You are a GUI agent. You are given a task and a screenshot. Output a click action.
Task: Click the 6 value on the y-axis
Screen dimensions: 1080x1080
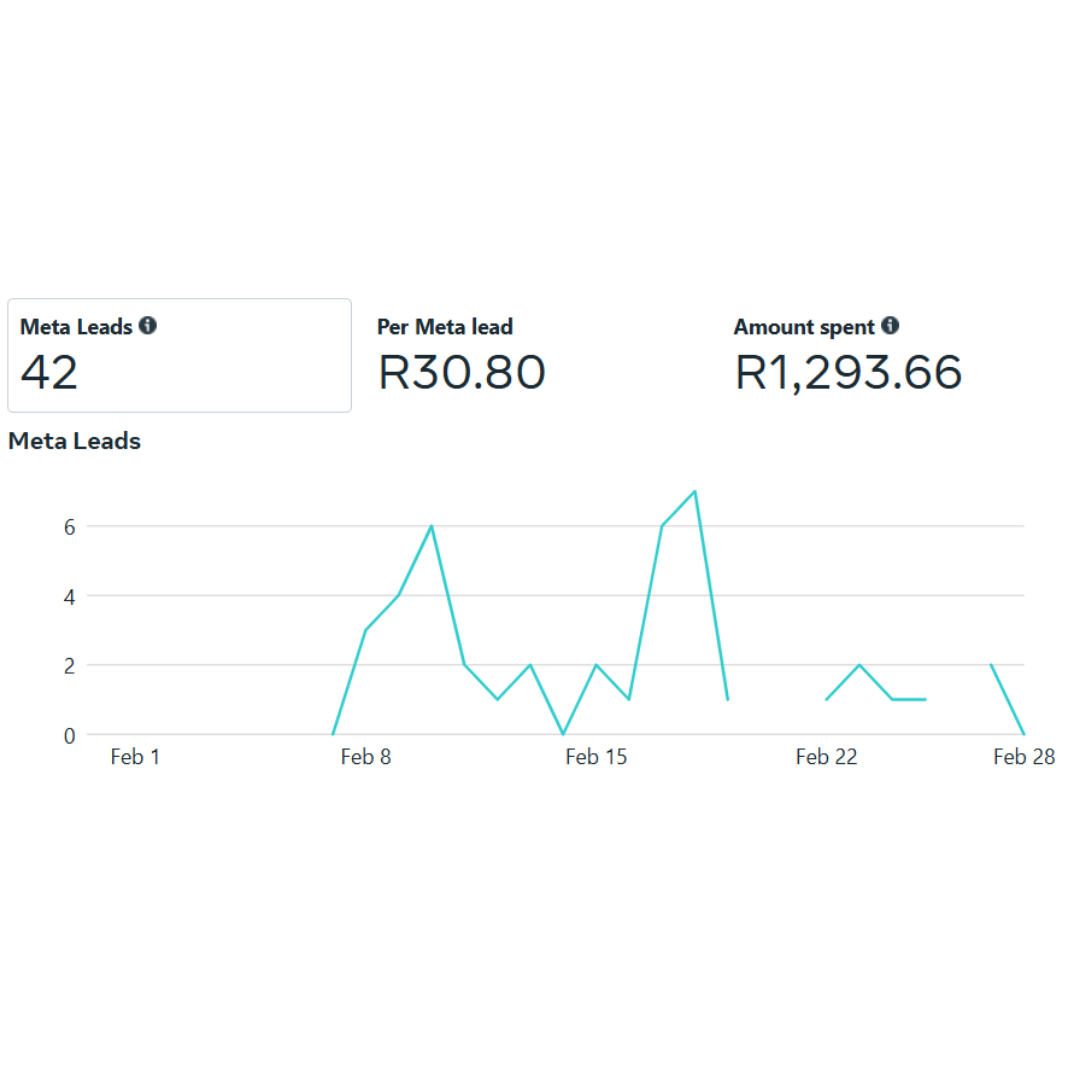[x=70, y=528]
